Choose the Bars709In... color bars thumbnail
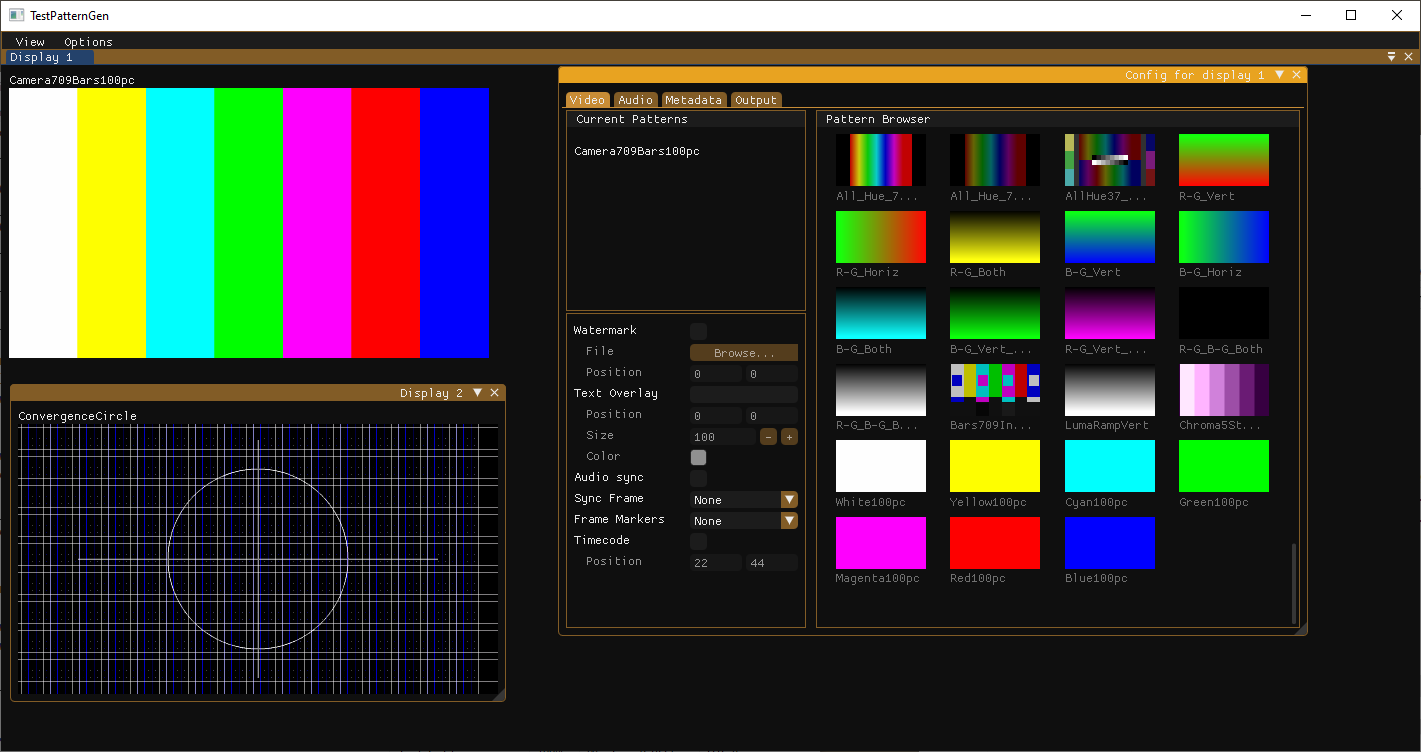The height and width of the screenshot is (752, 1421). [995, 390]
